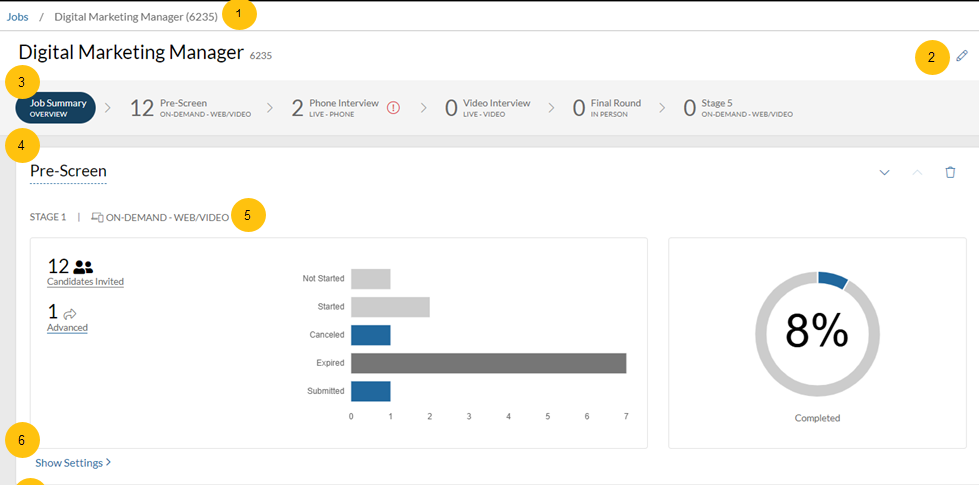The image size is (979, 485).
Task: Open the Video Interview stage
Action: coord(488,108)
